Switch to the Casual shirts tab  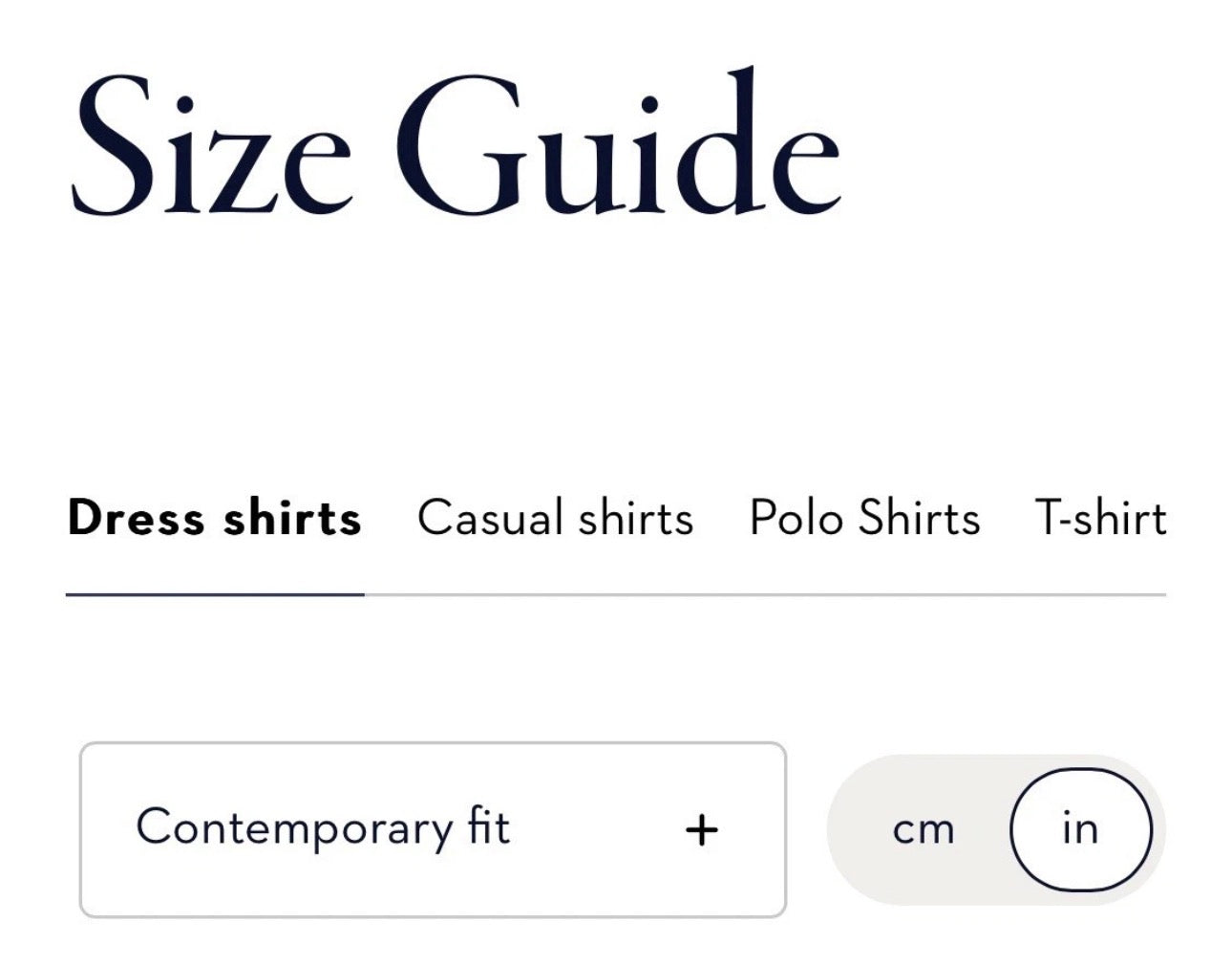tap(555, 518)
